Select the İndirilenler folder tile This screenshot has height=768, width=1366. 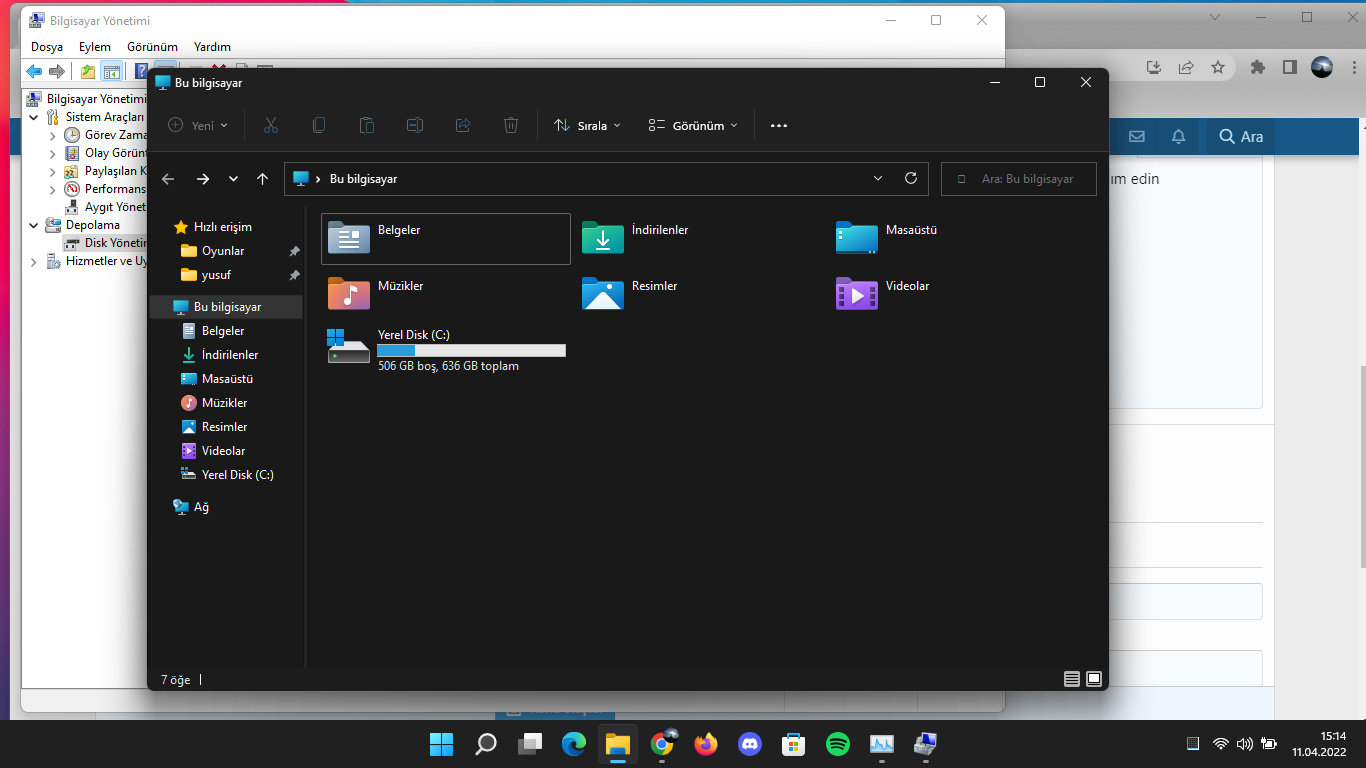point(700,238)
